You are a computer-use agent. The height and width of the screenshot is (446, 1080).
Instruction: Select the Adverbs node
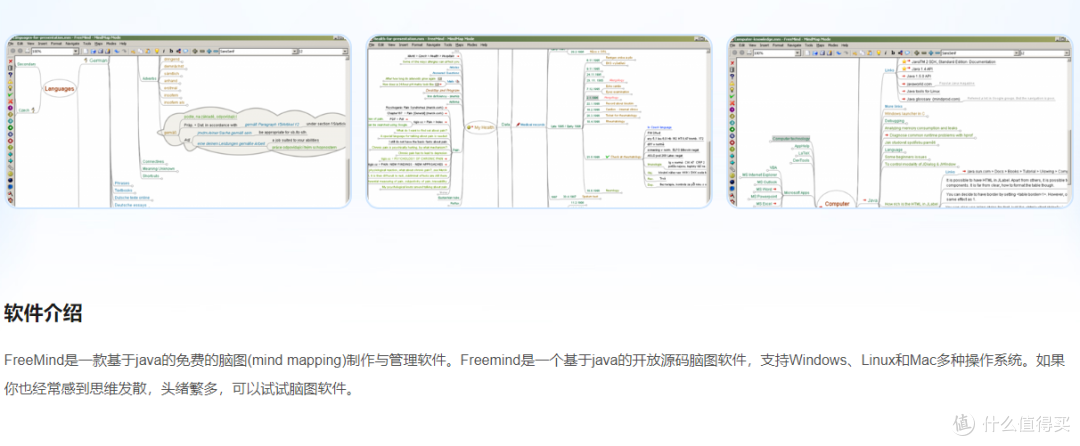coord(149,78)
